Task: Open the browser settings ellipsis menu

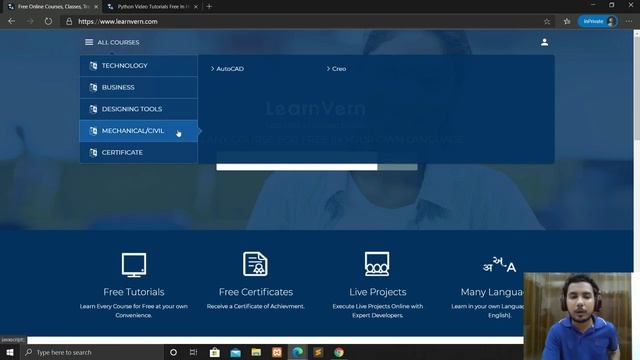Action: click(629, 21)
